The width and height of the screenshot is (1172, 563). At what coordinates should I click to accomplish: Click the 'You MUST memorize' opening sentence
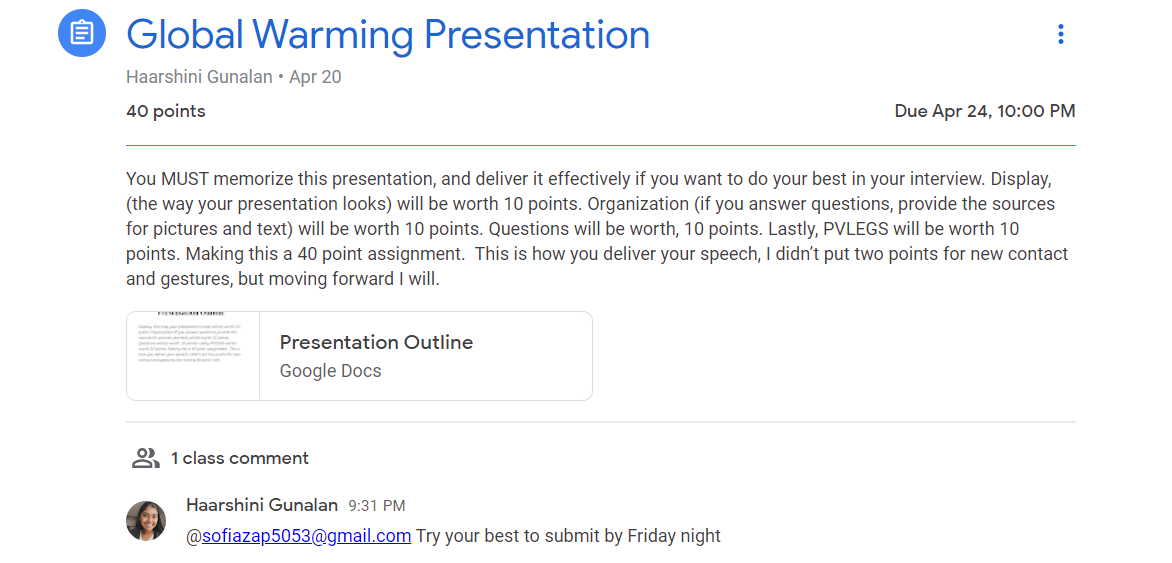[x=280, y=180]
